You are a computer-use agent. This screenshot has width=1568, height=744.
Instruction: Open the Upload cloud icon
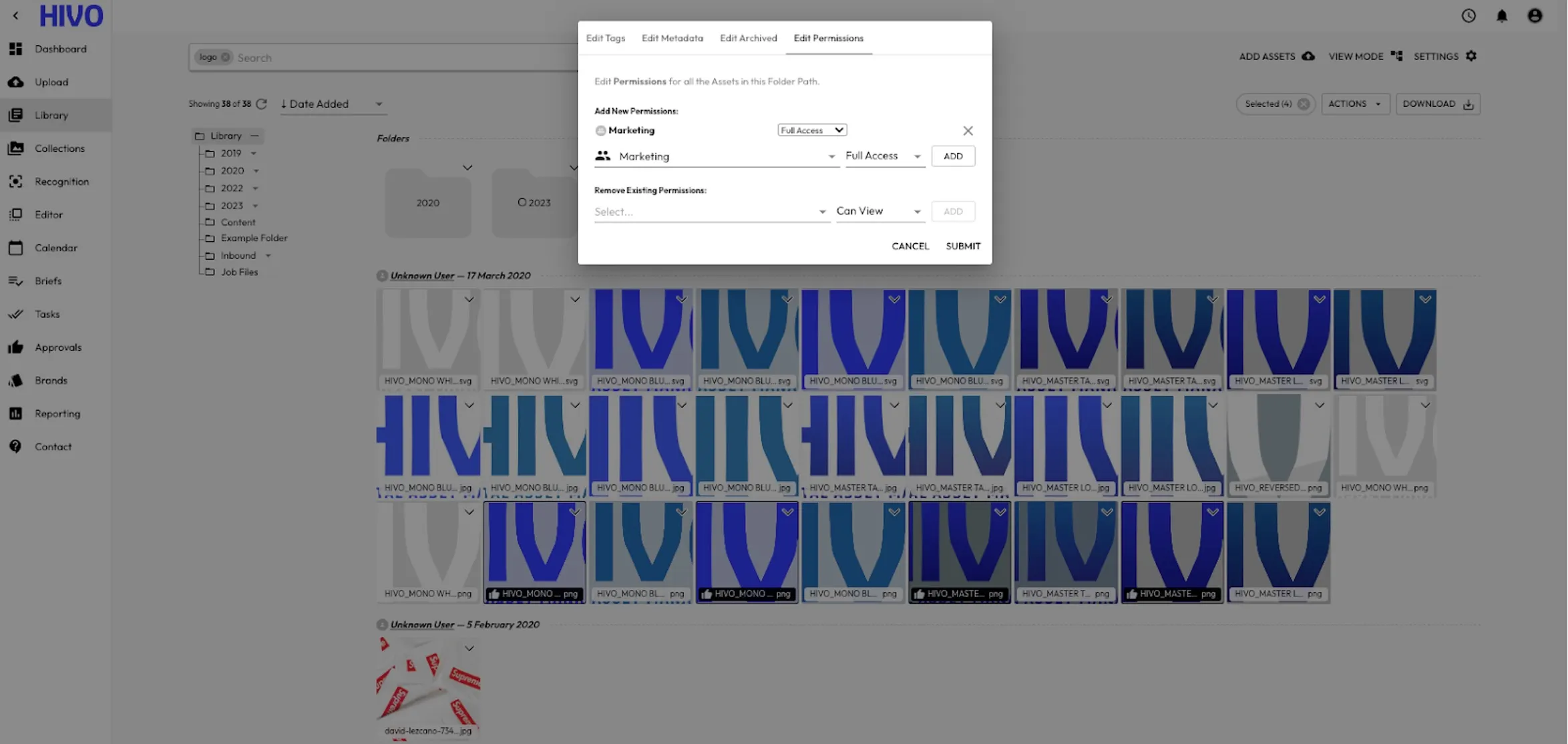15,82
